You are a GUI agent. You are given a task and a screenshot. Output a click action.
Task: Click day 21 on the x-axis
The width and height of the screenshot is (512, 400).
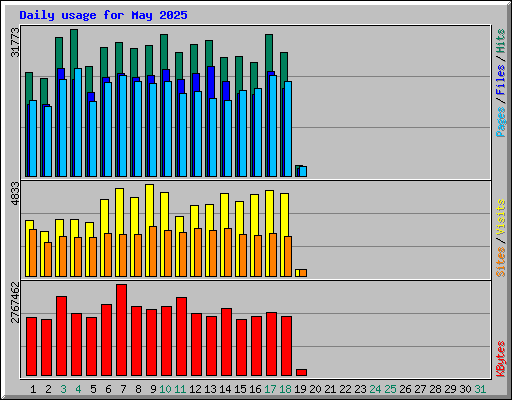[330, 389]
